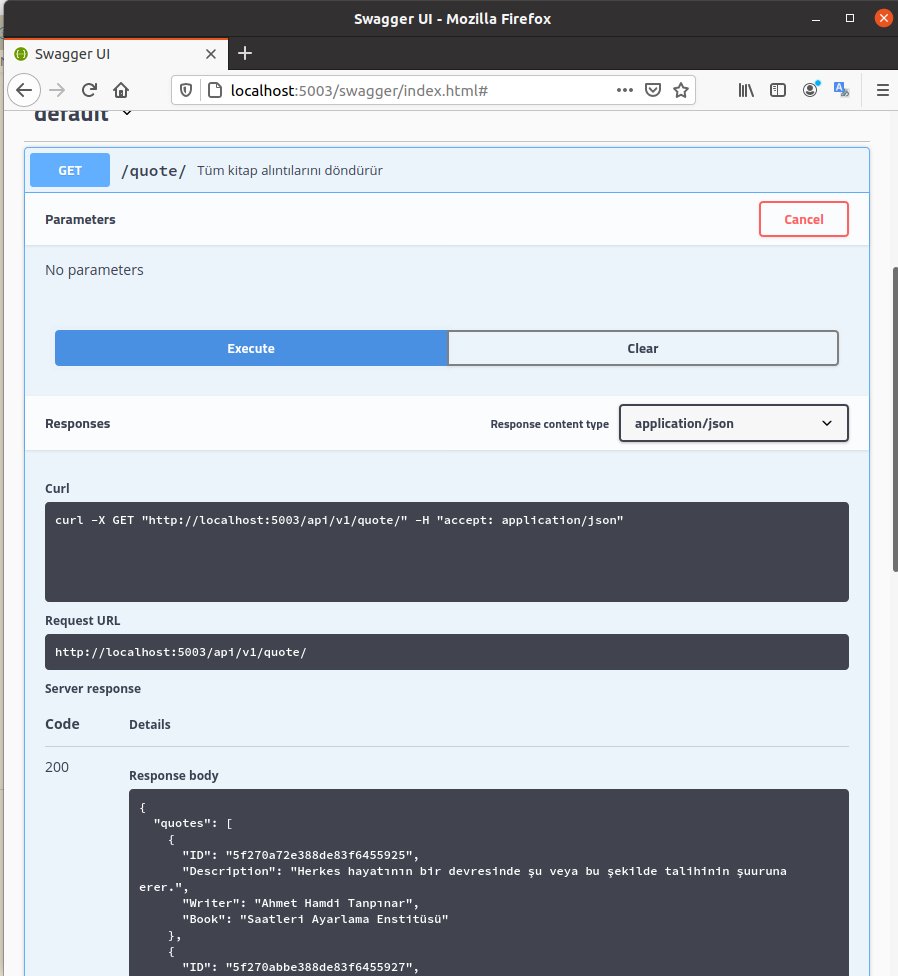The width and height of the screenshot is (898, 976).
Task: Click the browser back arrow button
Action: pyautogui.click(x=24, y=90)
